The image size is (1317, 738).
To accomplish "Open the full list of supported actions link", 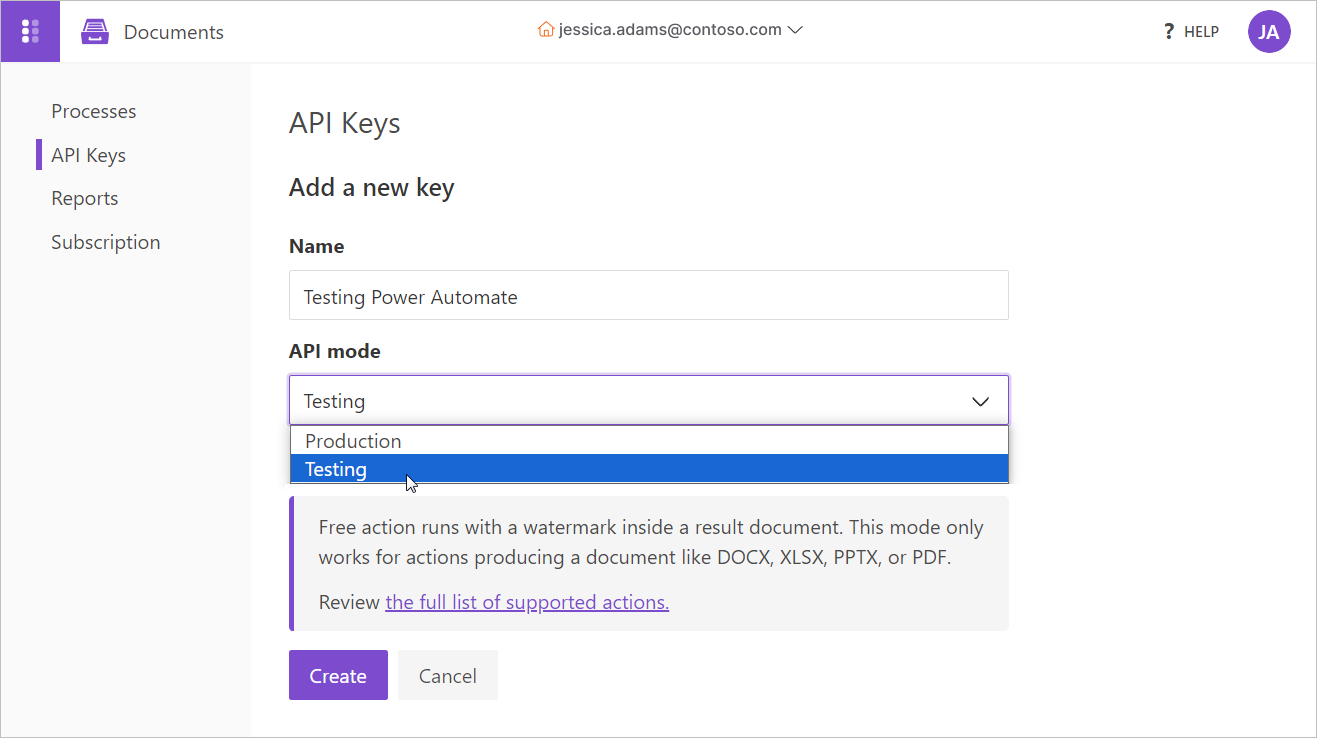I will coord(527,602).
